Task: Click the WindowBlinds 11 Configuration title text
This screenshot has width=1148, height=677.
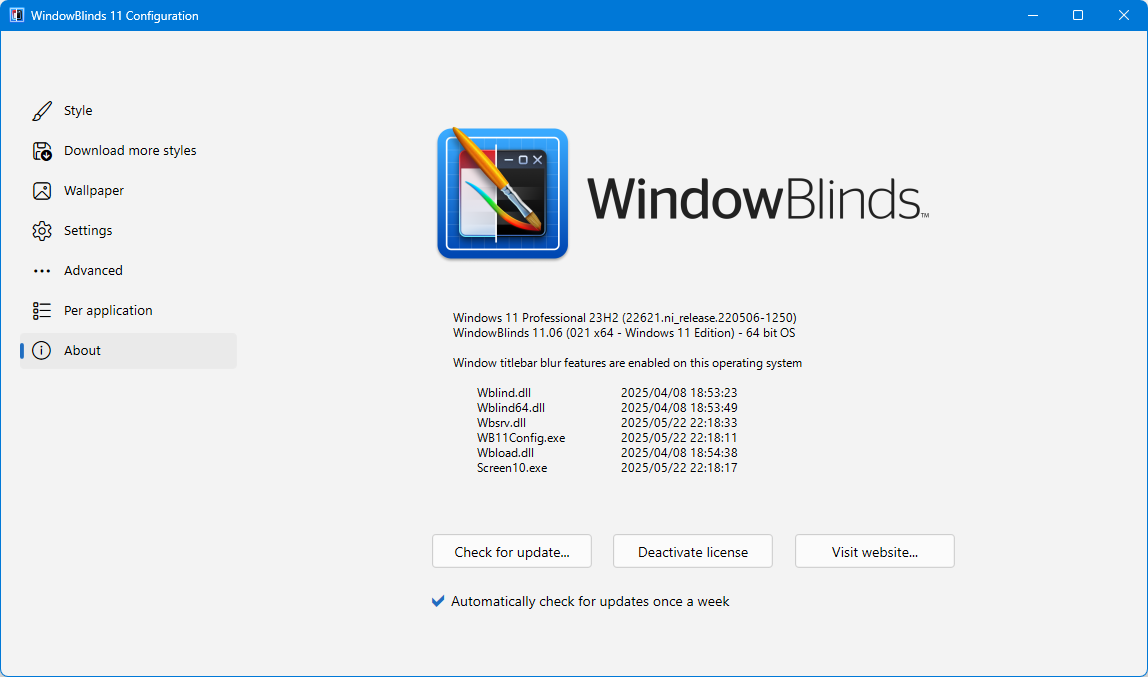Action: point(114,15)
